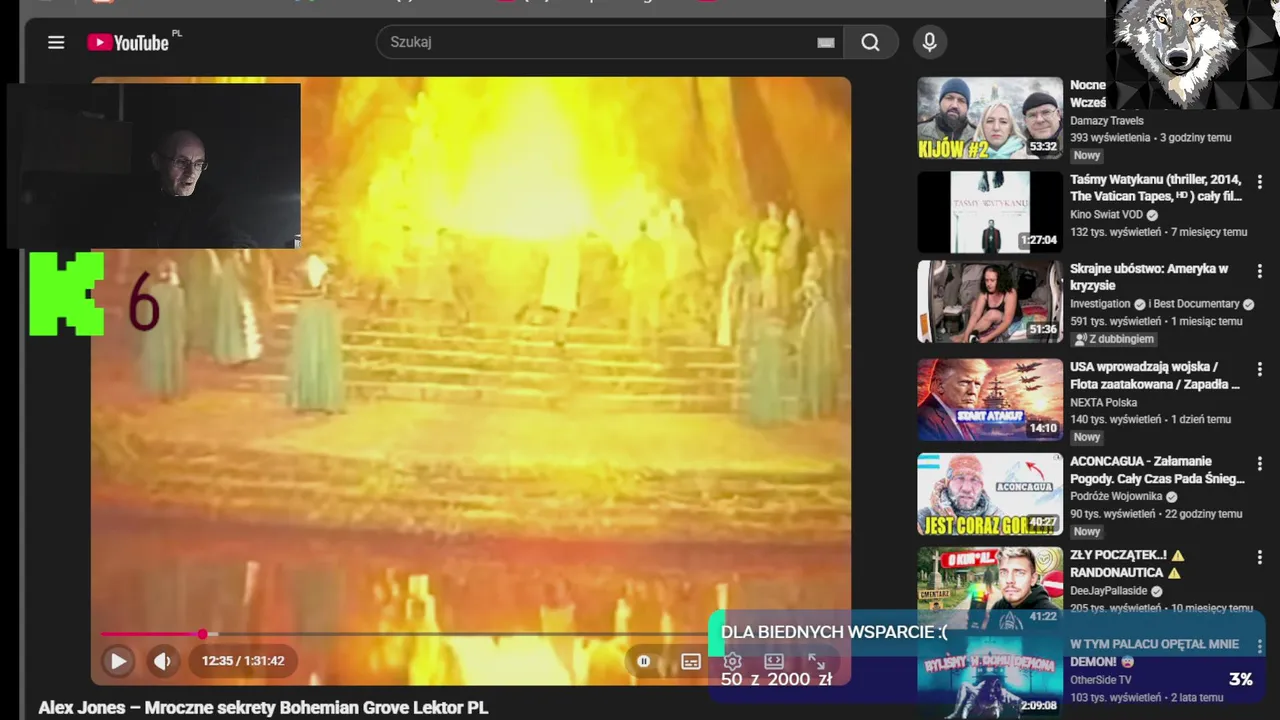The height and width of the screenshot is (720, 1280).
Task: Open more options for W TYM PALACU
Action: click(x=1259, y=647)
